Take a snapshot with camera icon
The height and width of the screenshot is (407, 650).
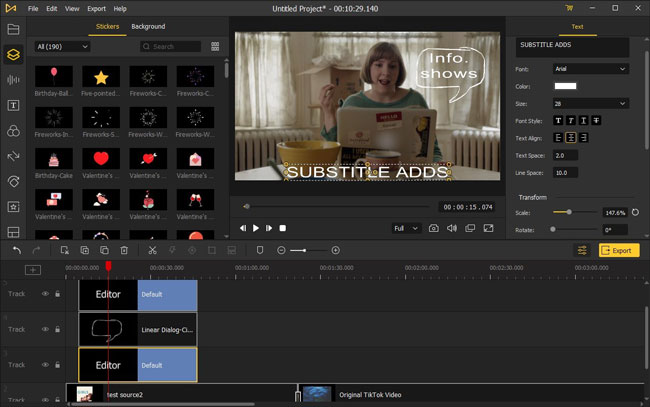[x=434, y=228]
